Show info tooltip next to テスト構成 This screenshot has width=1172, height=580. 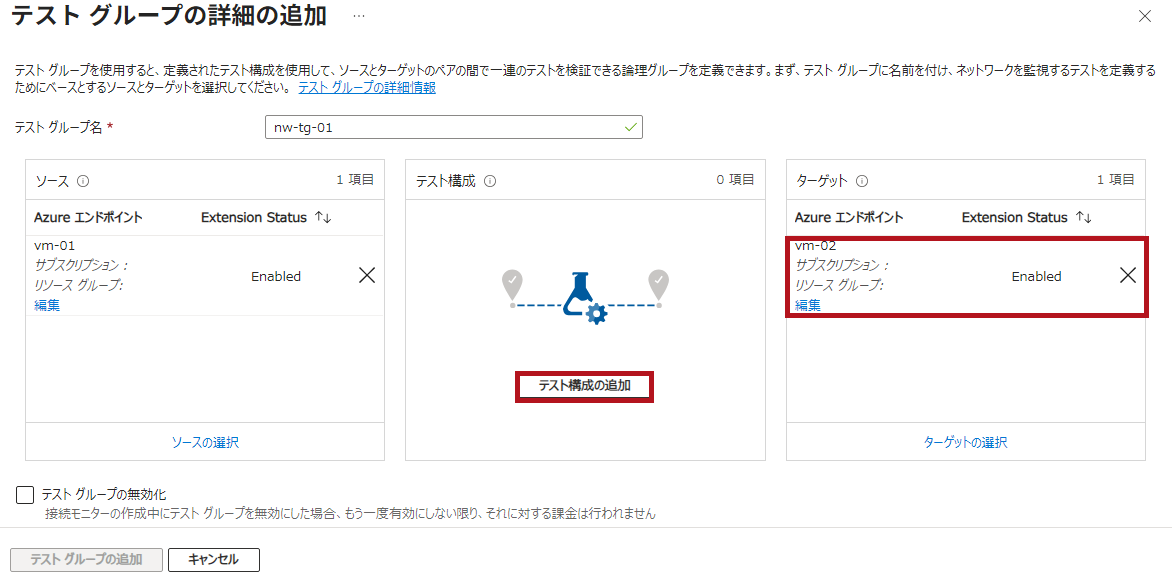point(490,181)
